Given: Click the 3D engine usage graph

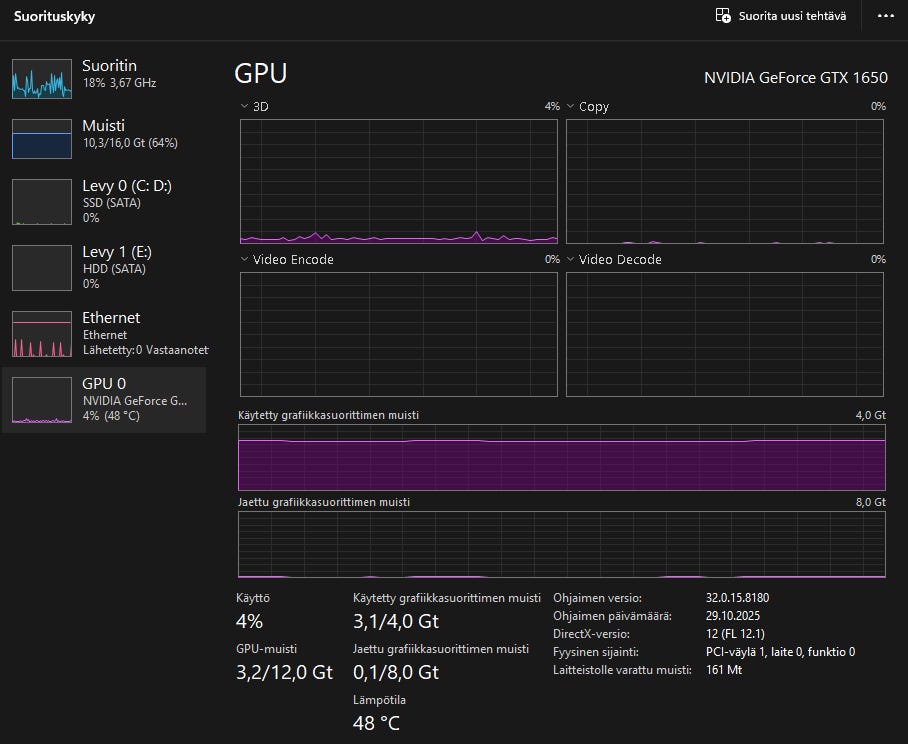Looking at the screenshot, I should click(x=398, y=181).
